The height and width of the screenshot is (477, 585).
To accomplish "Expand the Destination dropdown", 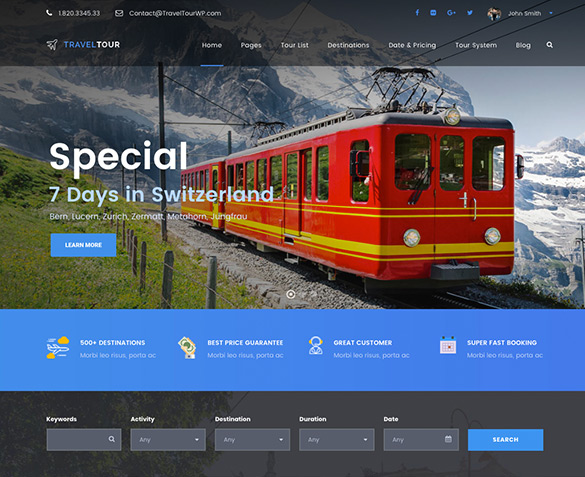I will [252, 440].
